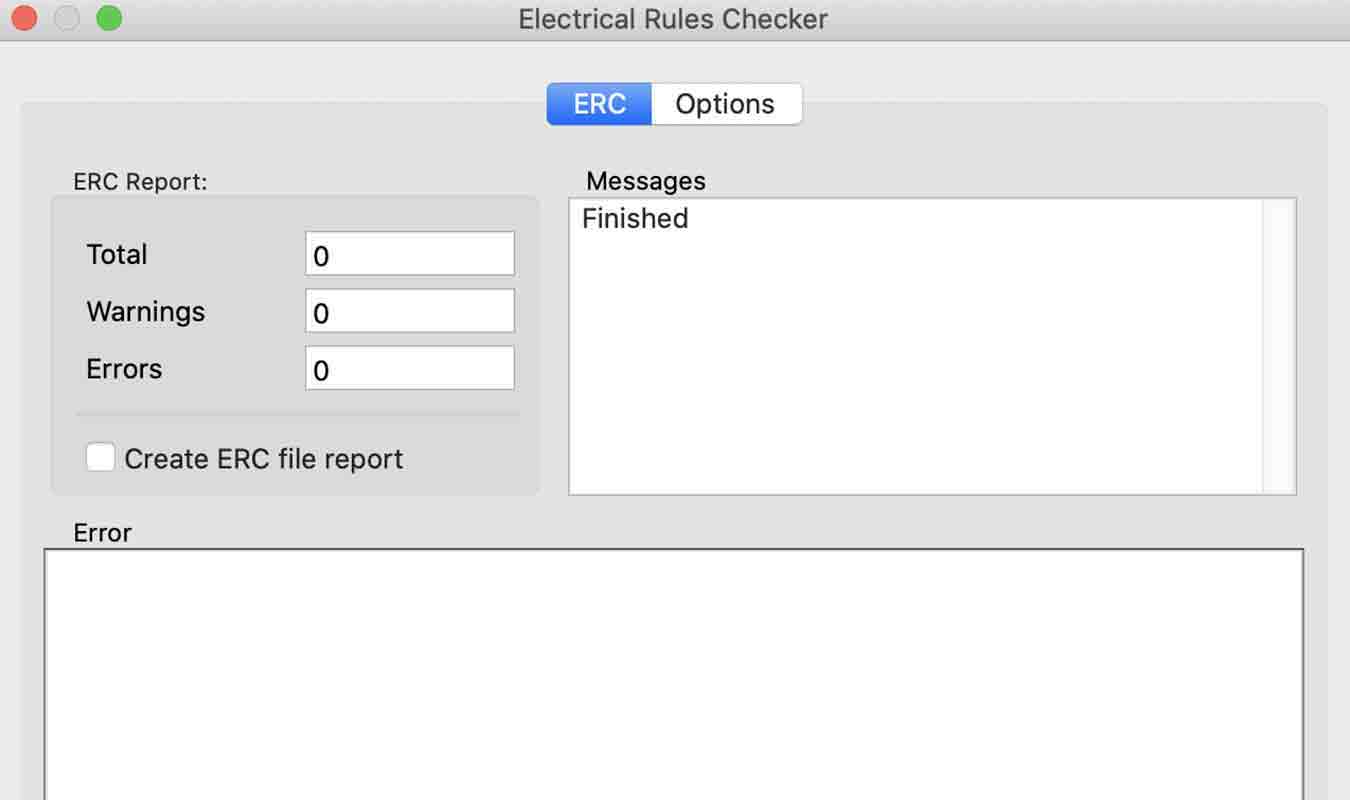Open the Options tab
The height and width of the screenshot is (800, 1350).
(725, 104)
